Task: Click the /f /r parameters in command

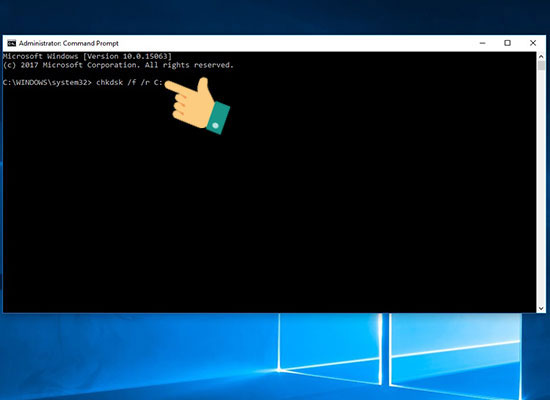Action: point(139,82)
